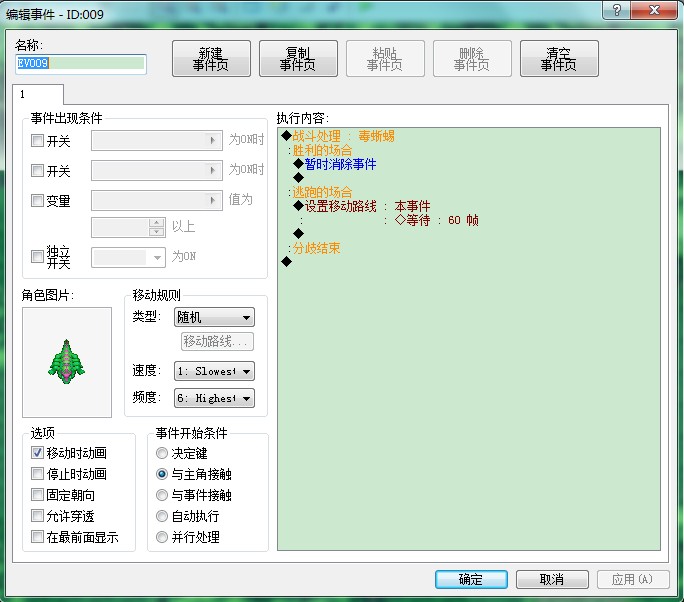Open the 频度 dropdown showing 6: Highest

[x=214, y=398]
